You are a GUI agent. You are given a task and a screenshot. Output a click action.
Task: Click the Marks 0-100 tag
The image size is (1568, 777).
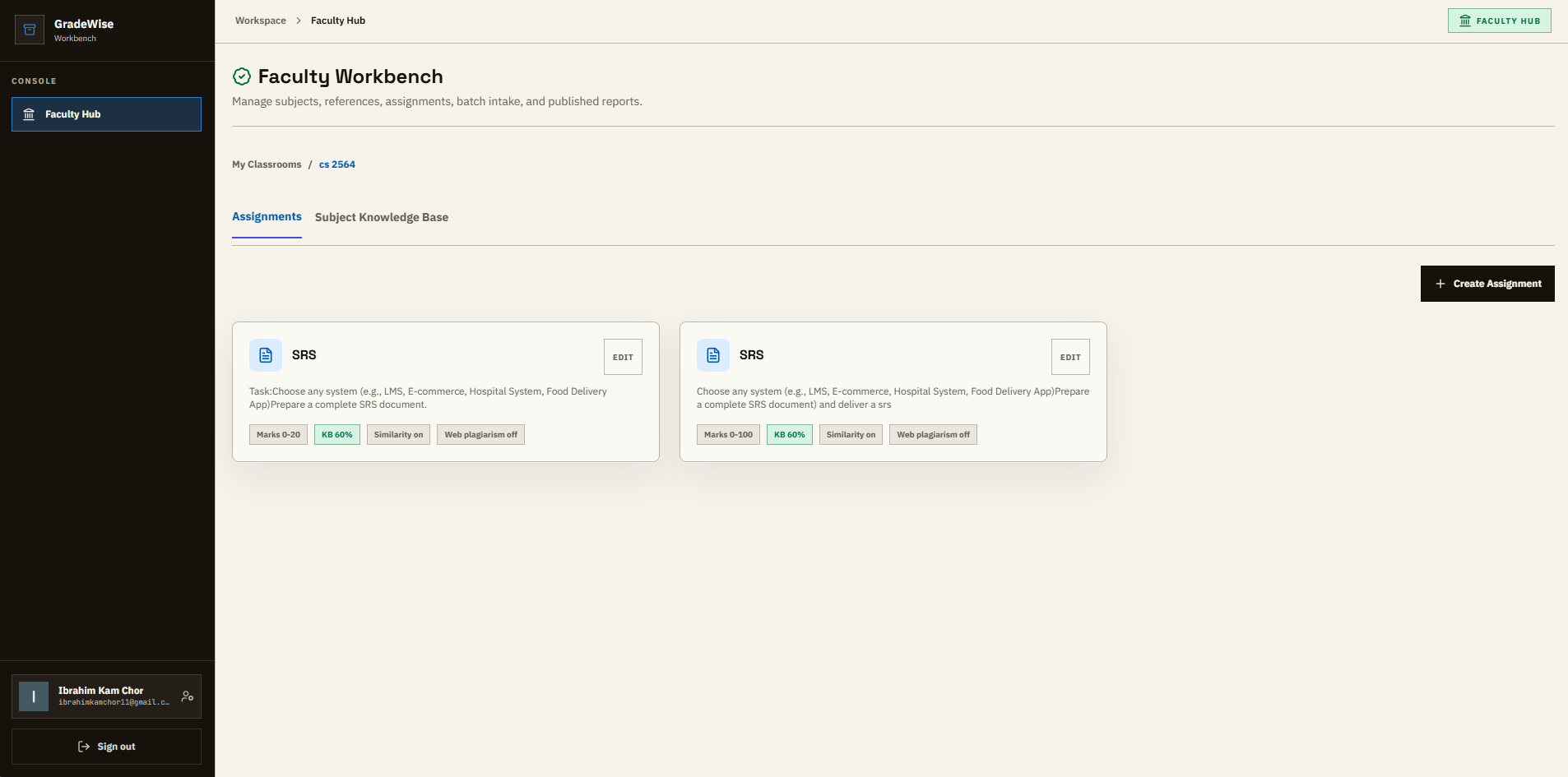tap(728, 435)
